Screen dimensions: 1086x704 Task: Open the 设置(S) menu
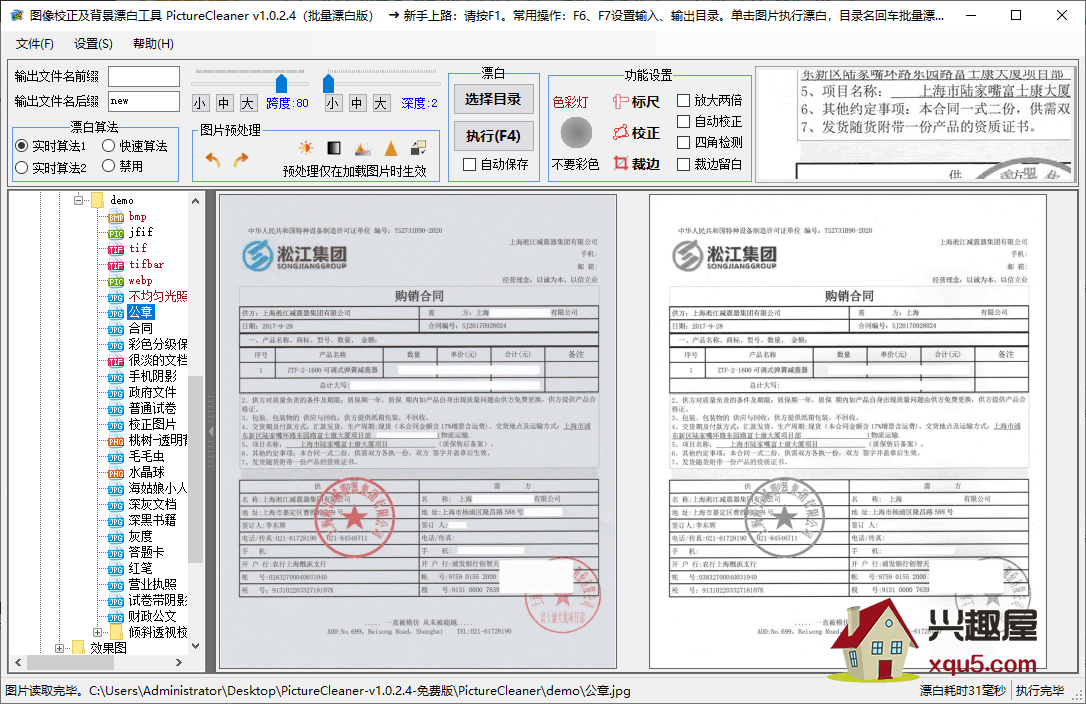point(94,44)
